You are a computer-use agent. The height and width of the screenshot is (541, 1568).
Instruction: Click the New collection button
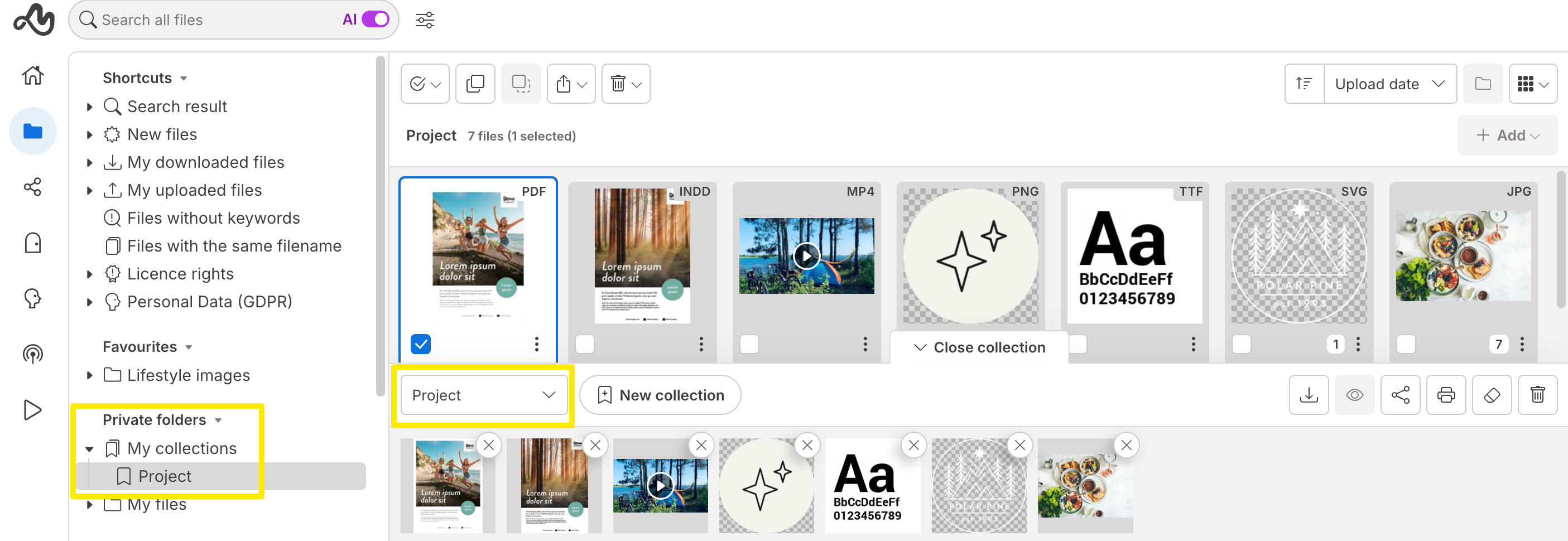coord(660,395)
